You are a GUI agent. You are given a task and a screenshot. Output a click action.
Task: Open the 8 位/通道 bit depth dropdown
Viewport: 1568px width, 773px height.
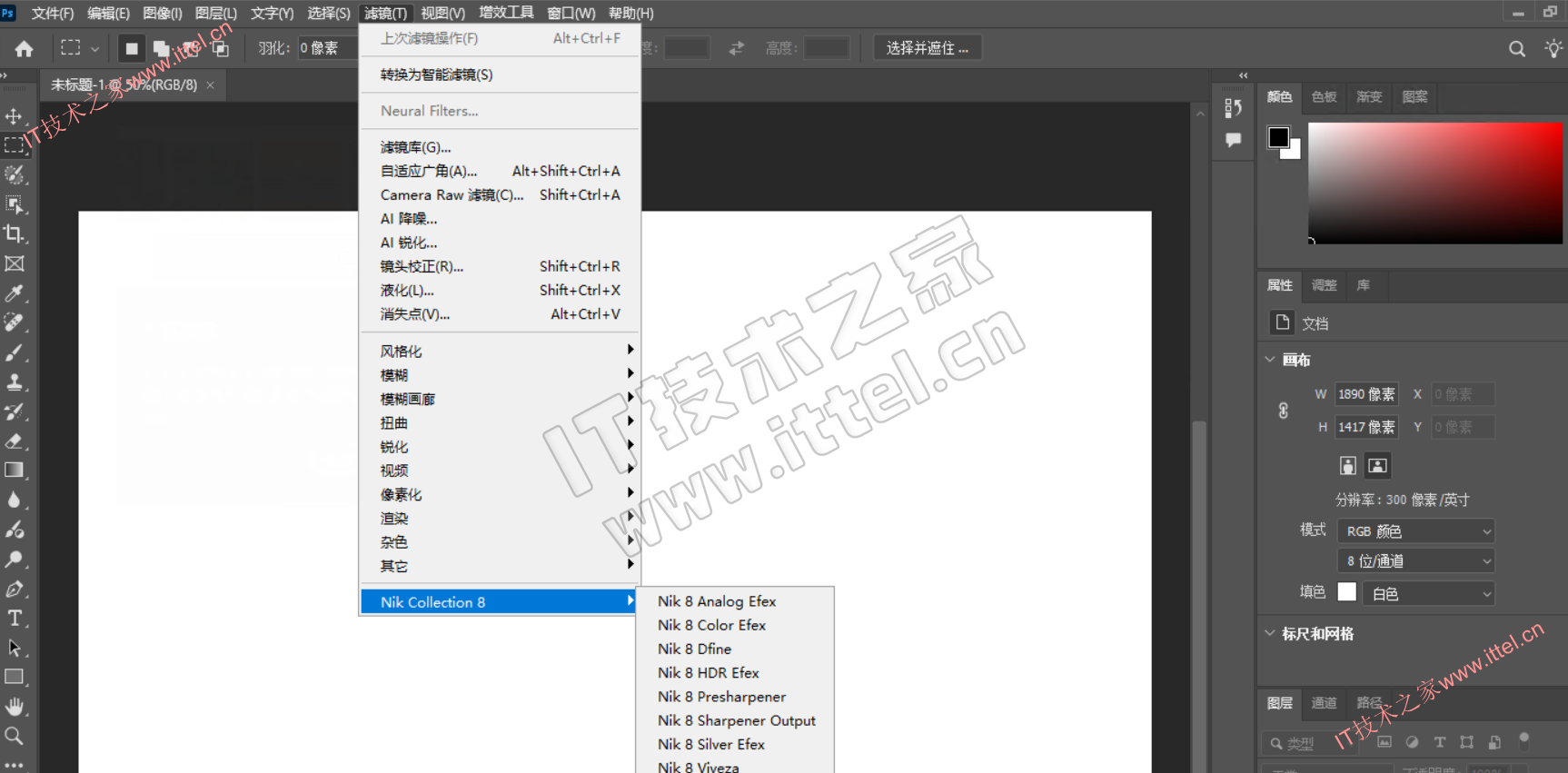1415,561
